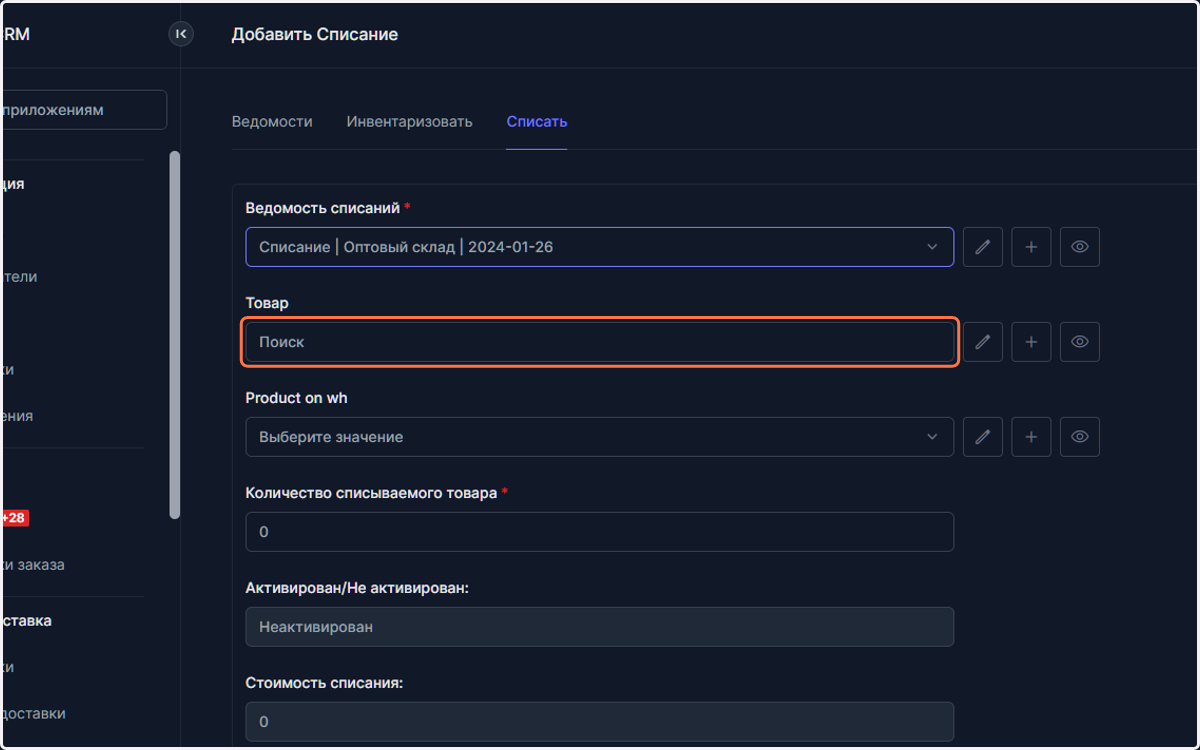Expand the Product on wh dropdown
This screenshot has height=750, width=1200.
pyautogui.click(x=599, y=437)
